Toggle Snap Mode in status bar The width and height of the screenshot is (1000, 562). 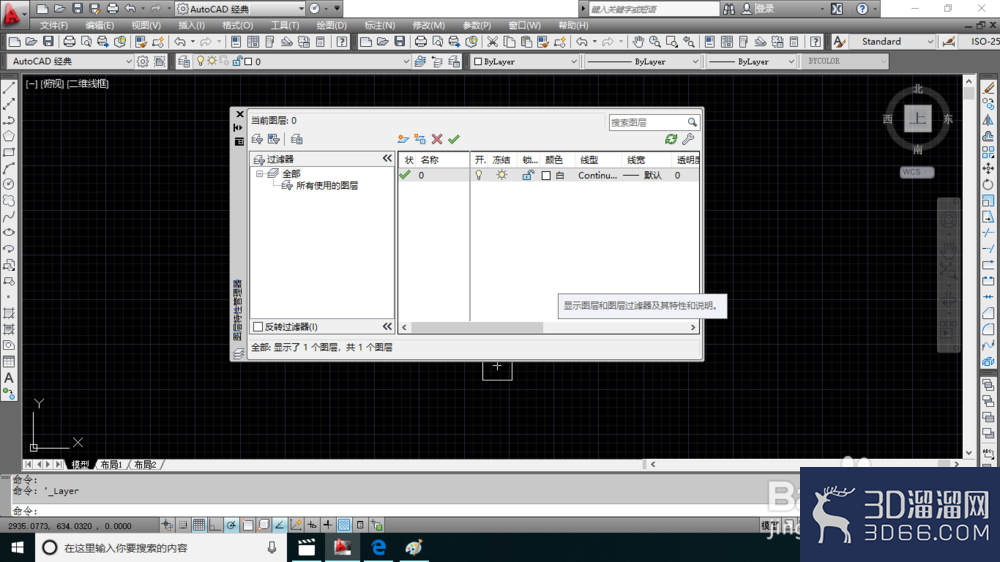183,525
